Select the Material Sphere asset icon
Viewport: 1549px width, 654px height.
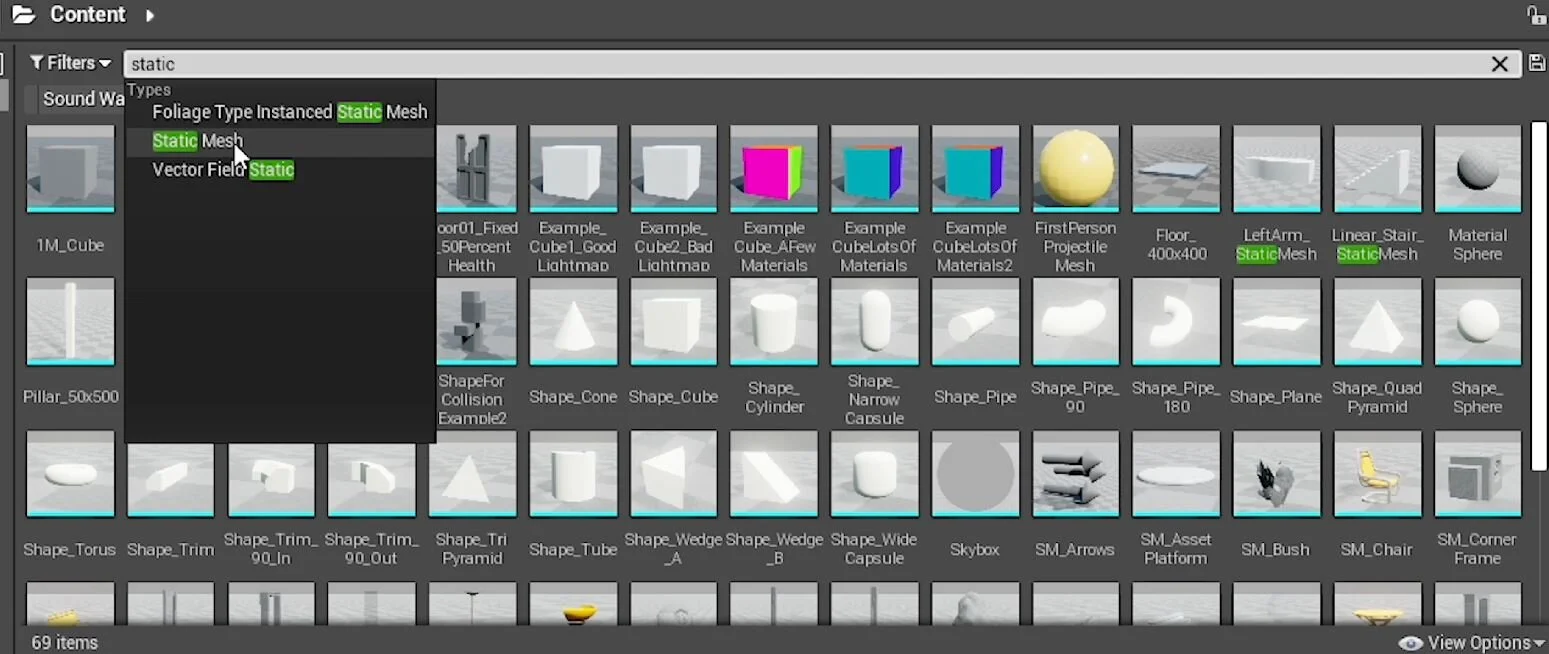(x=1477, y=168)
